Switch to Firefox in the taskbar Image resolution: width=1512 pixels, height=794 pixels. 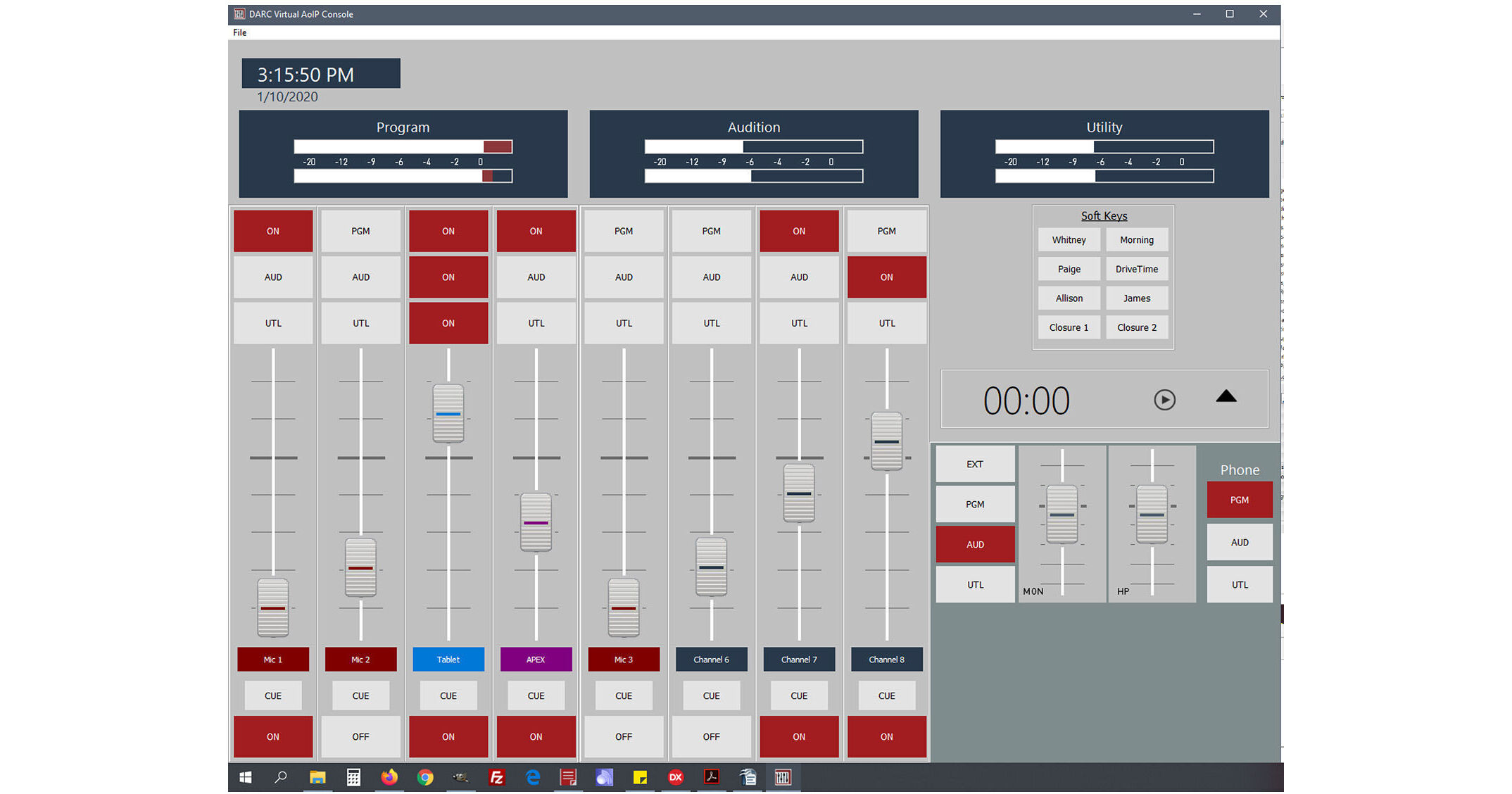click(x=389, y=777)
